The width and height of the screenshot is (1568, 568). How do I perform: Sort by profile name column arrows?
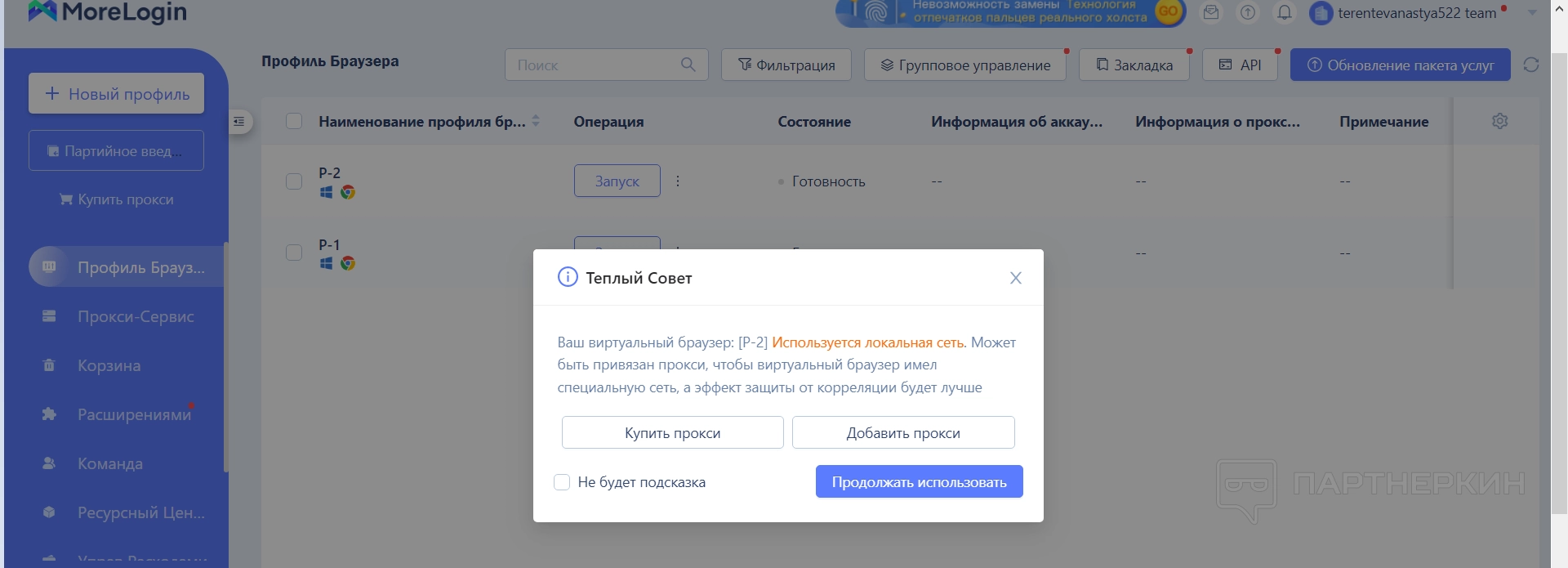tap(536, 121)
